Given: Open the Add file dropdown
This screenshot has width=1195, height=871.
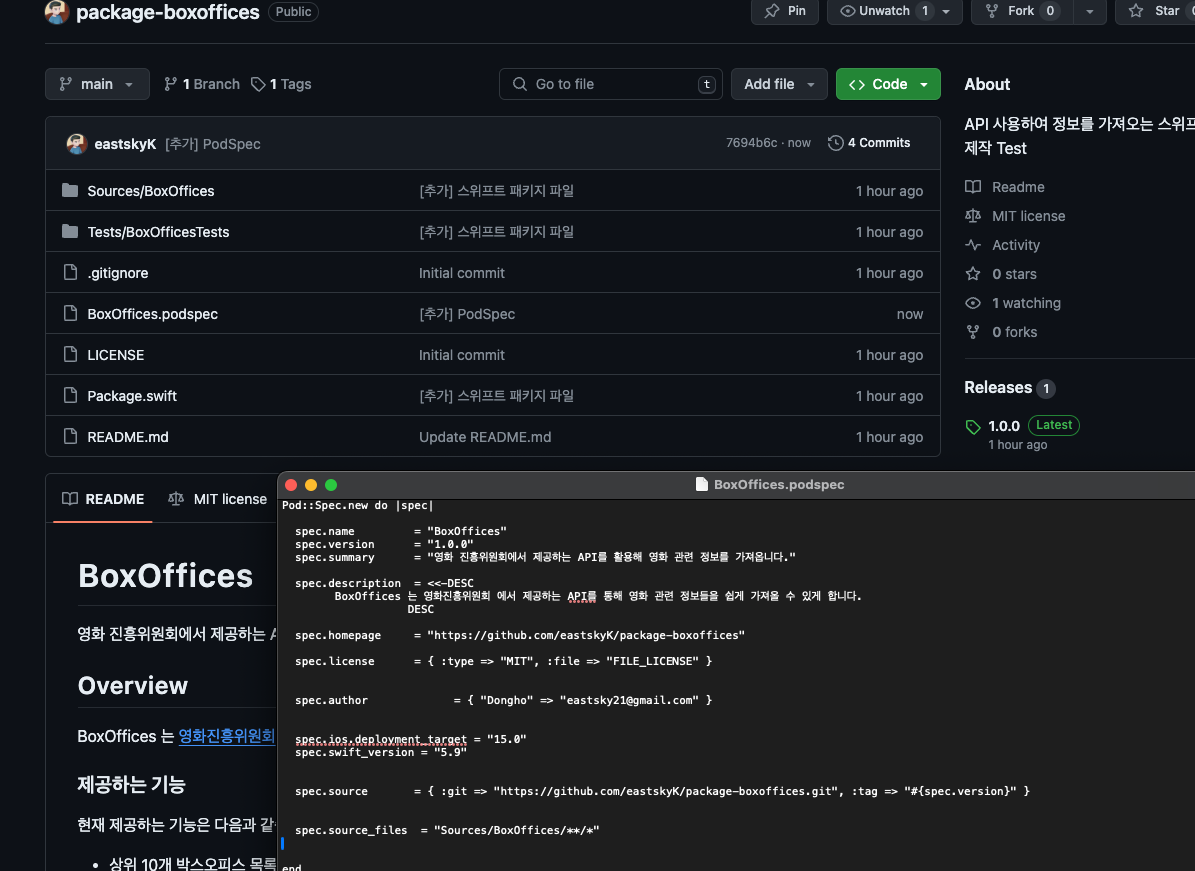Looking at the screenshot, I should pyautogui.click(x=779, y=84).
